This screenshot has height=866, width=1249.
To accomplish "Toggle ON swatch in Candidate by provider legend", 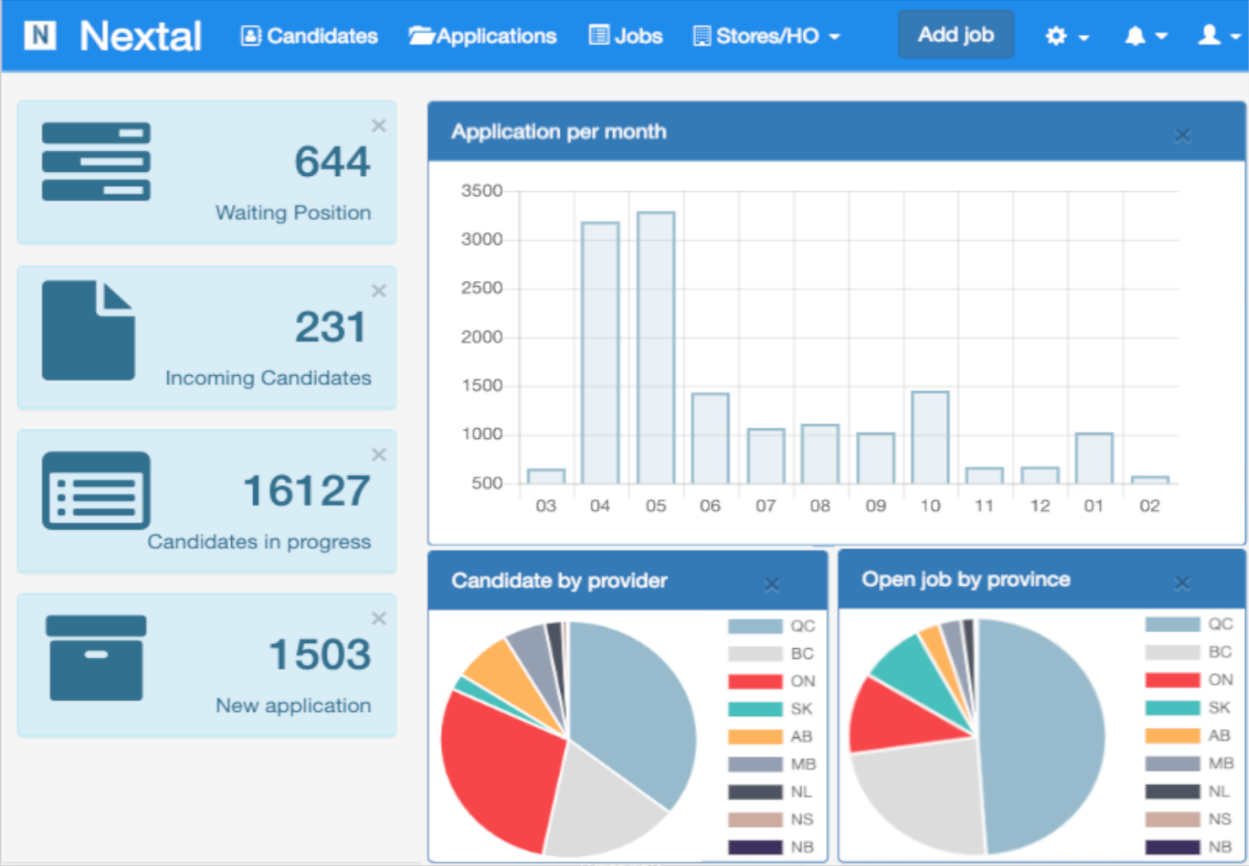I will pos(755,682).
